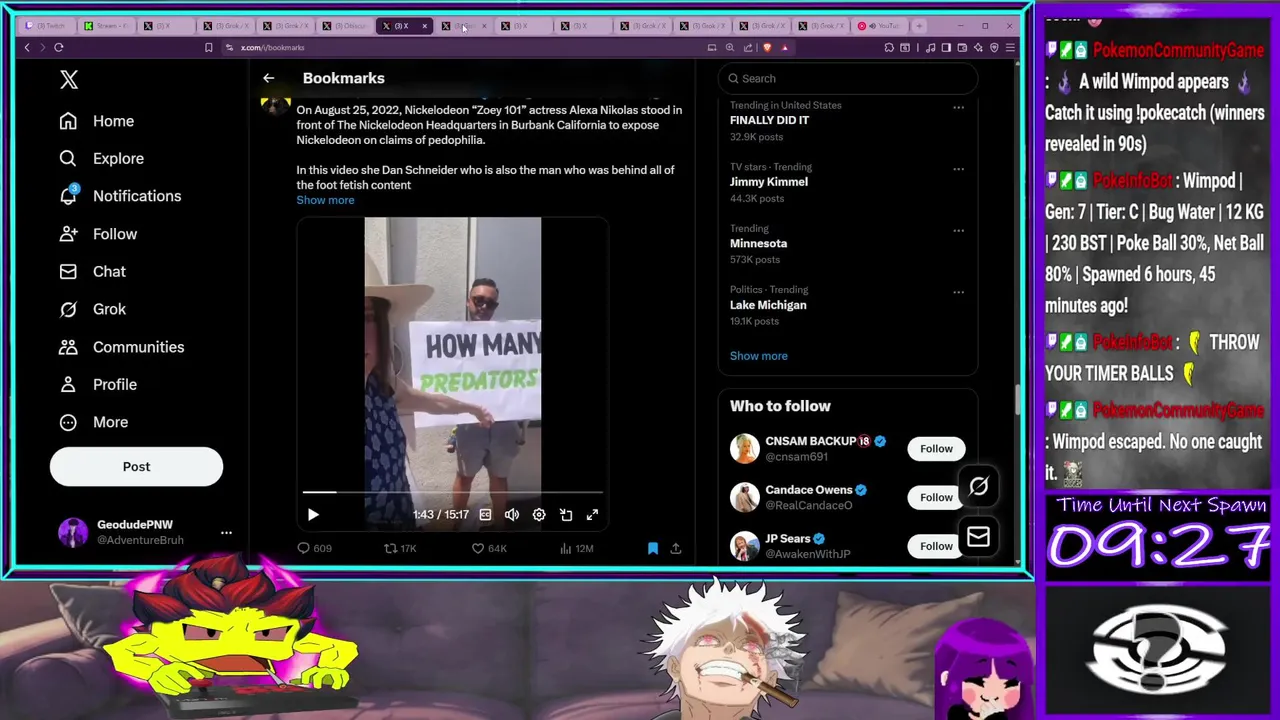
Task: Open the Jimmy Kimmel trending topic
Action: [x=768, y=182]
